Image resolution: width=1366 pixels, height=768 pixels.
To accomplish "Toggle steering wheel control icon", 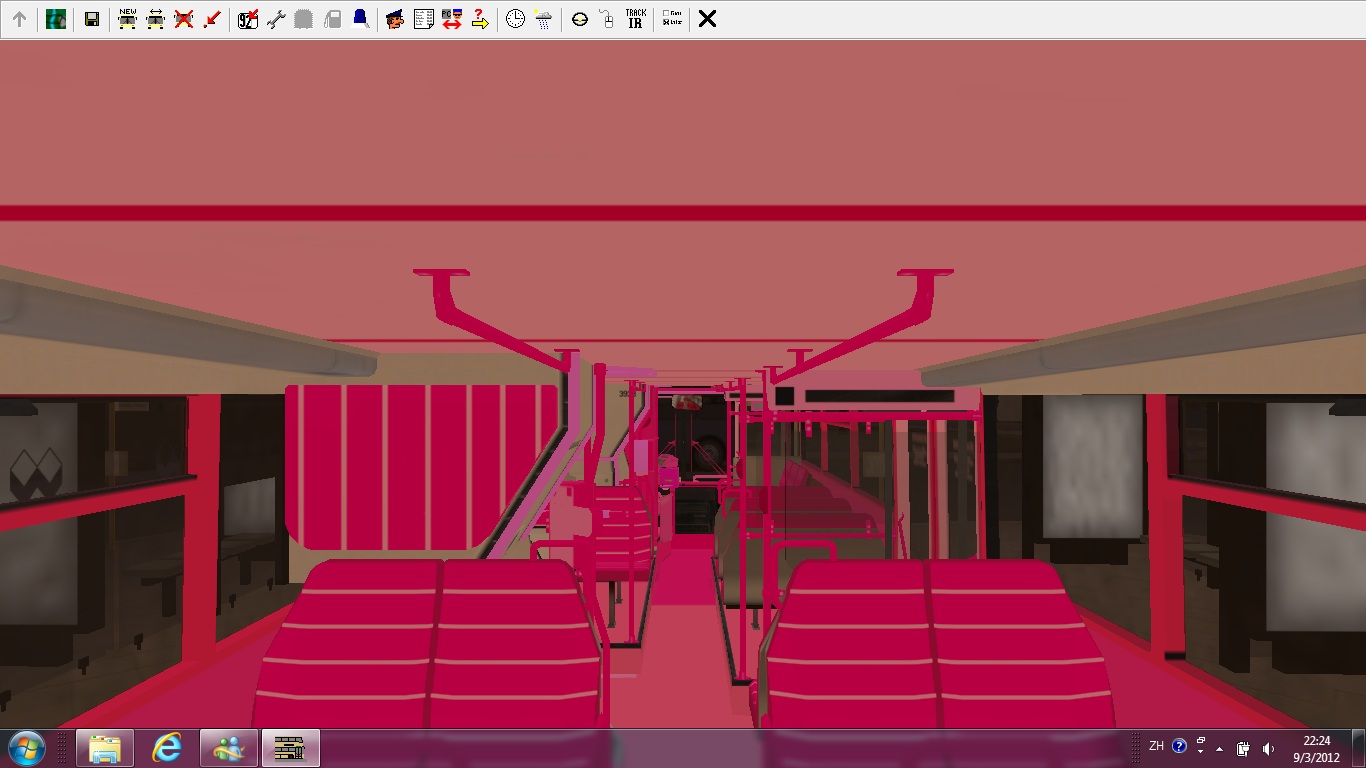I will [579, 19].
